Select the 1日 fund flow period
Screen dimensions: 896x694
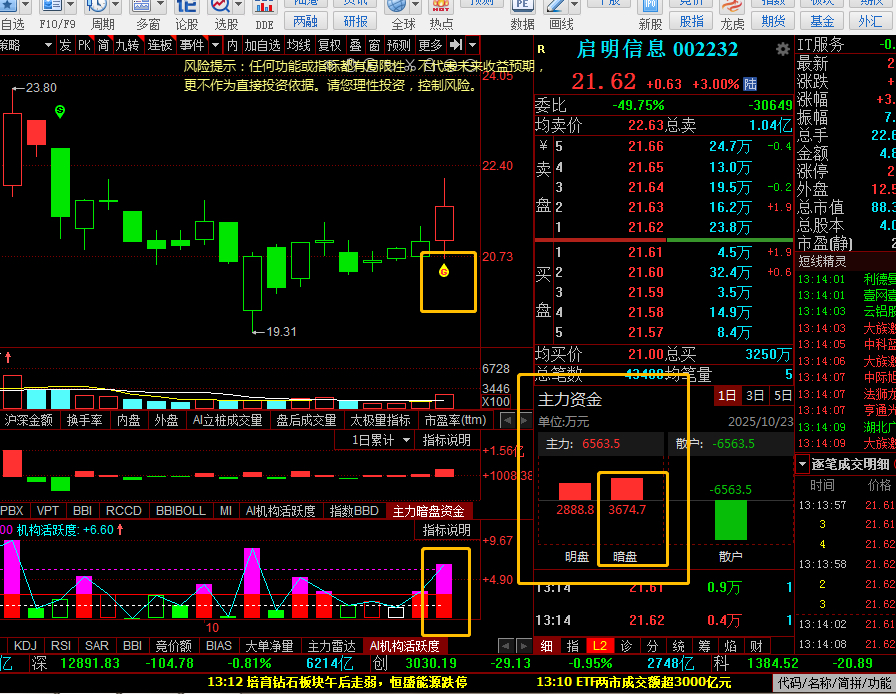726,395
